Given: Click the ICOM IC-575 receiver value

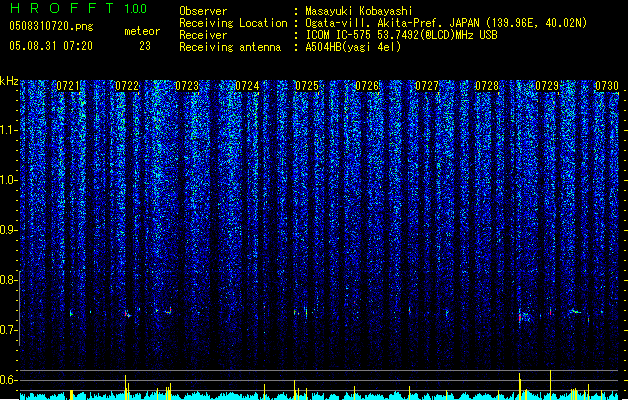Looking at the screenshot, I should pyautogui.click(x=401, y=35).
